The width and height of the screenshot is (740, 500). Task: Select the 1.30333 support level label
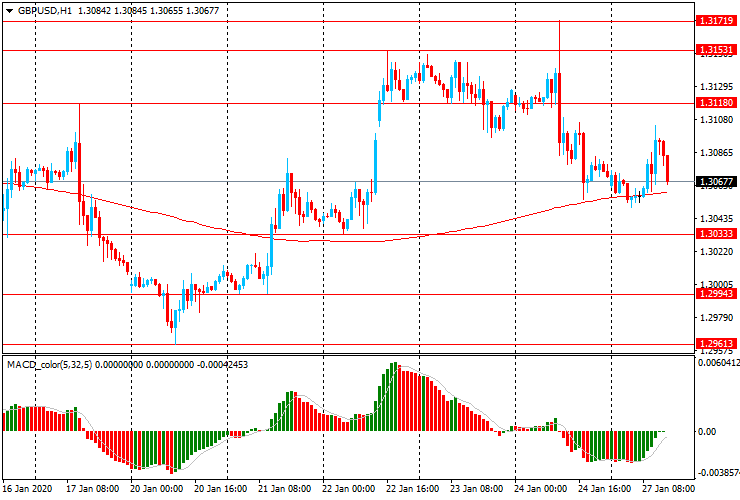coord(716,234)
